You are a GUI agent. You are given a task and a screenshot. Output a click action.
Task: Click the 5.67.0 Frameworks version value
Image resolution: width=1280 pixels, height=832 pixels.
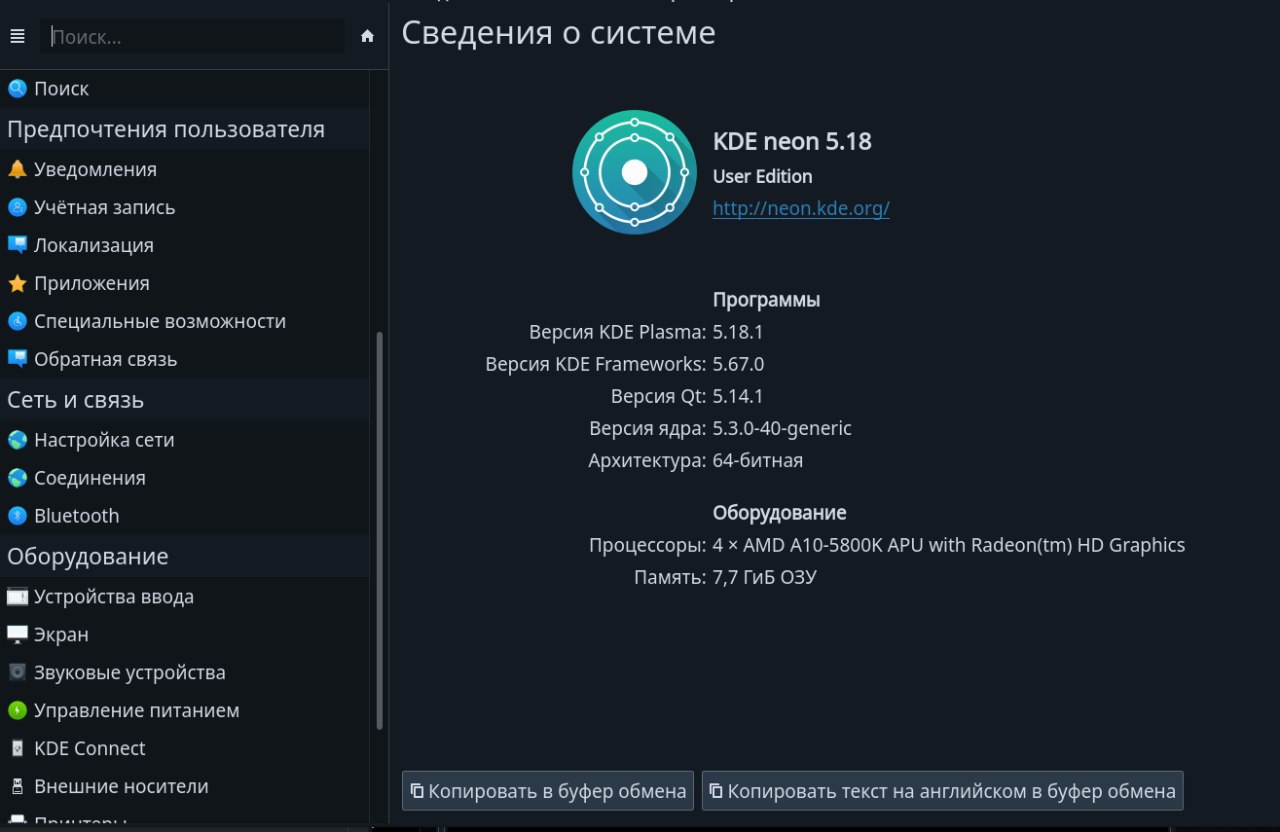click(738, 364)
